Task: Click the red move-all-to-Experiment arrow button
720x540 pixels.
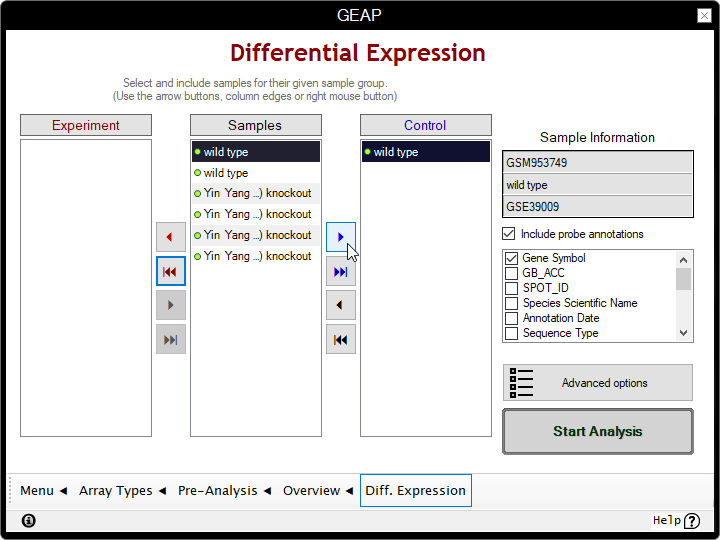Action: pyautogui.click(x=170, y=271)
